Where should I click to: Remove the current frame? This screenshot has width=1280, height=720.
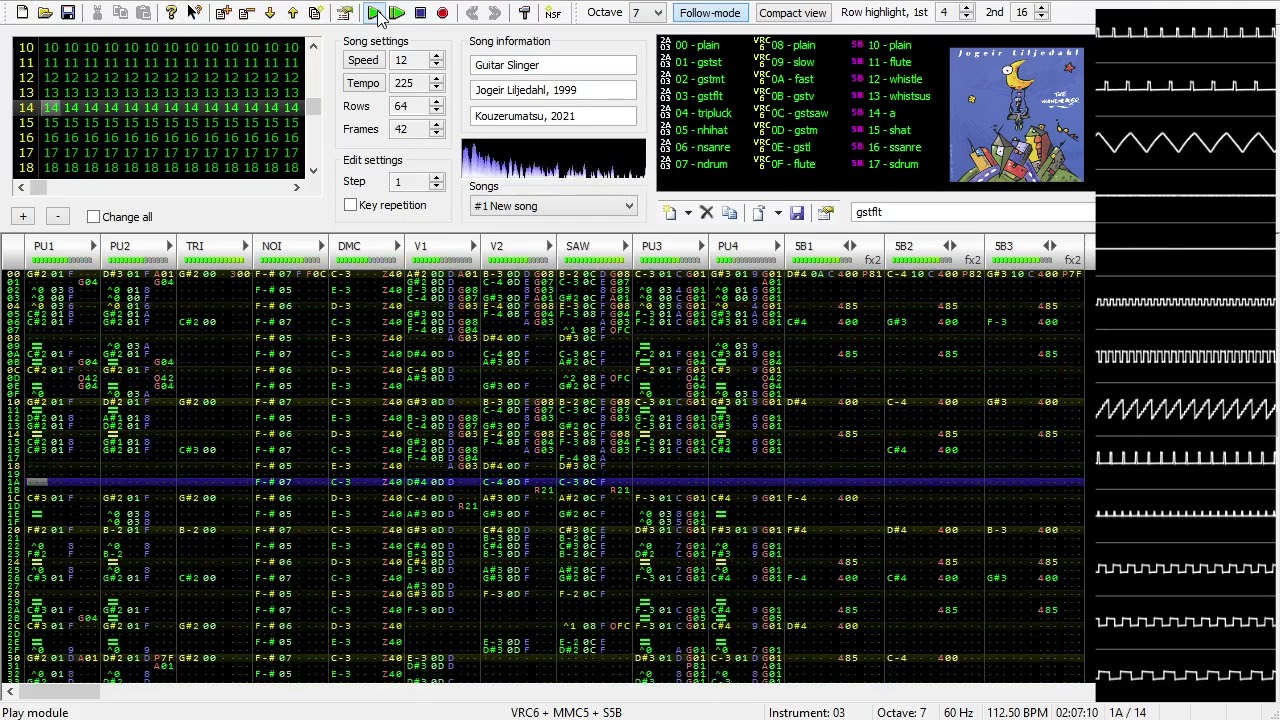click(246, 13)
